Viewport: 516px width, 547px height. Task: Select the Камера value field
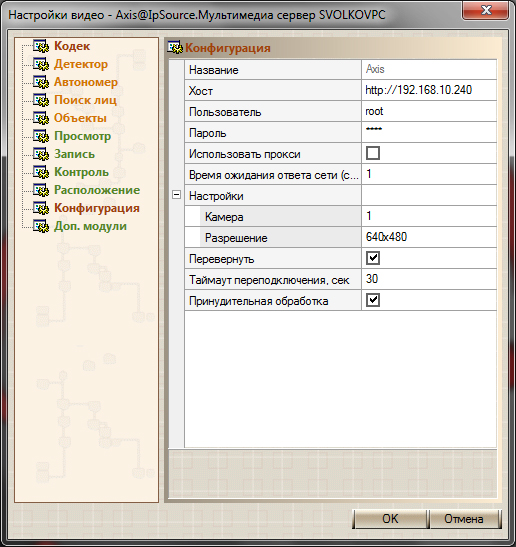(x=429, y=216)
